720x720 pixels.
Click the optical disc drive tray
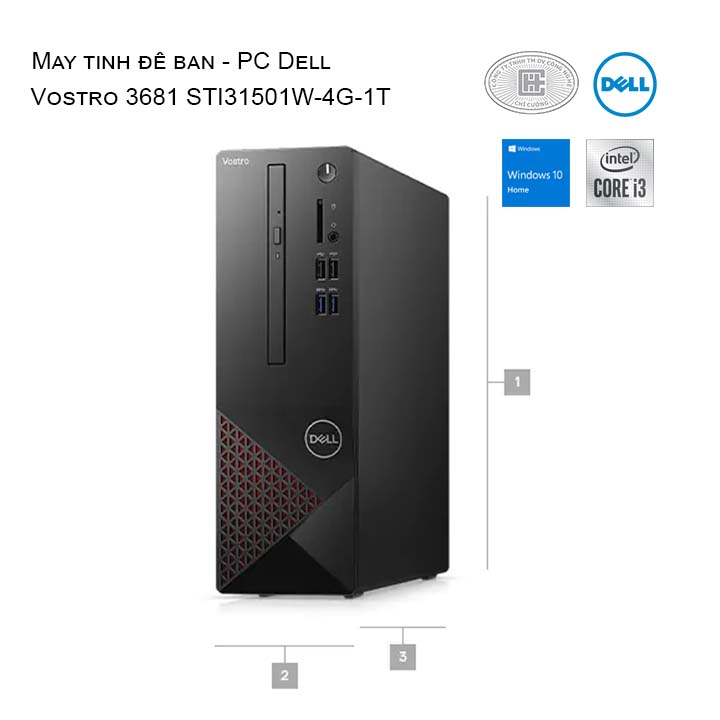pyautogui.click(x=276, y=264)
